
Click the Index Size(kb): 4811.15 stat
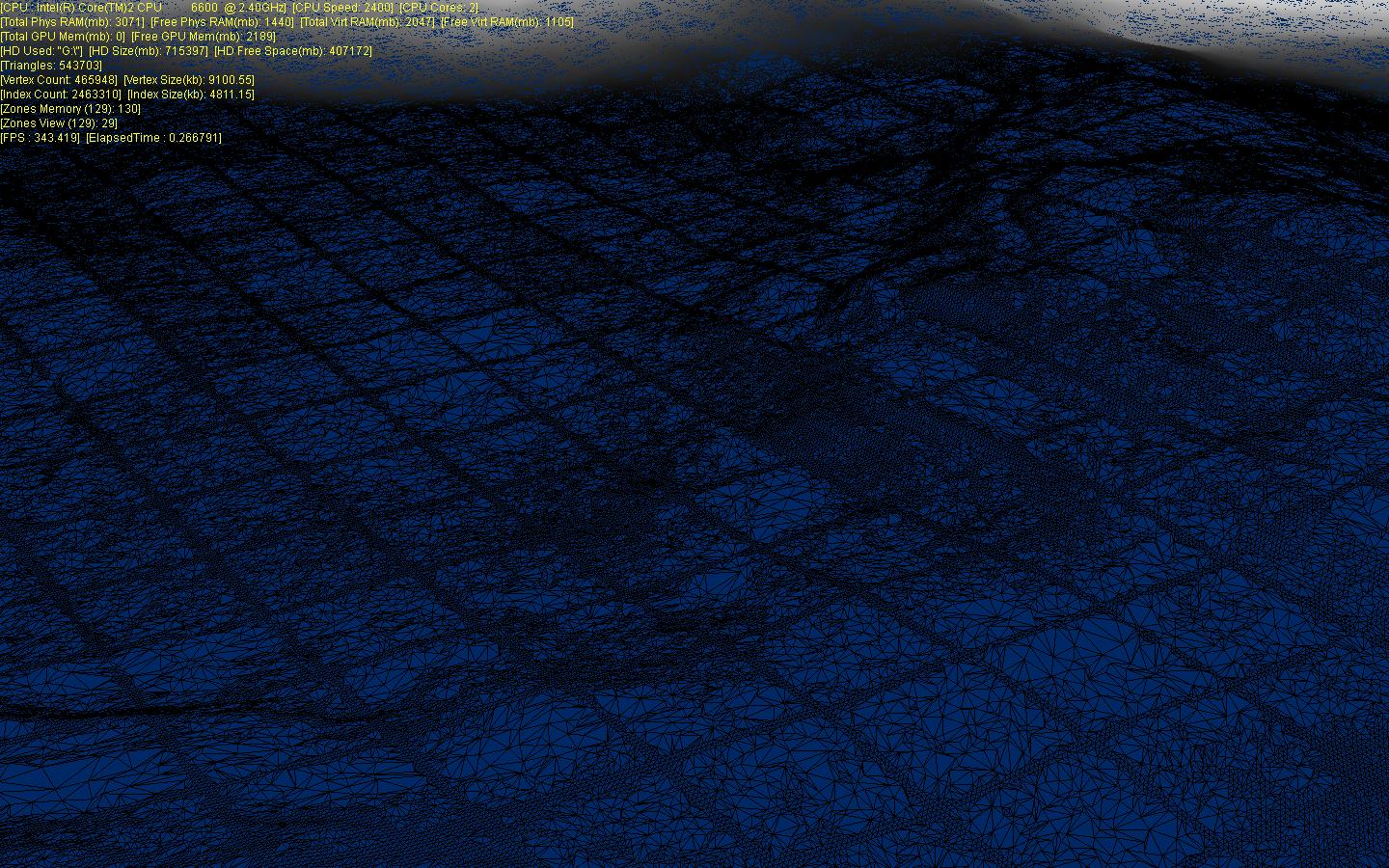[191, 95]
